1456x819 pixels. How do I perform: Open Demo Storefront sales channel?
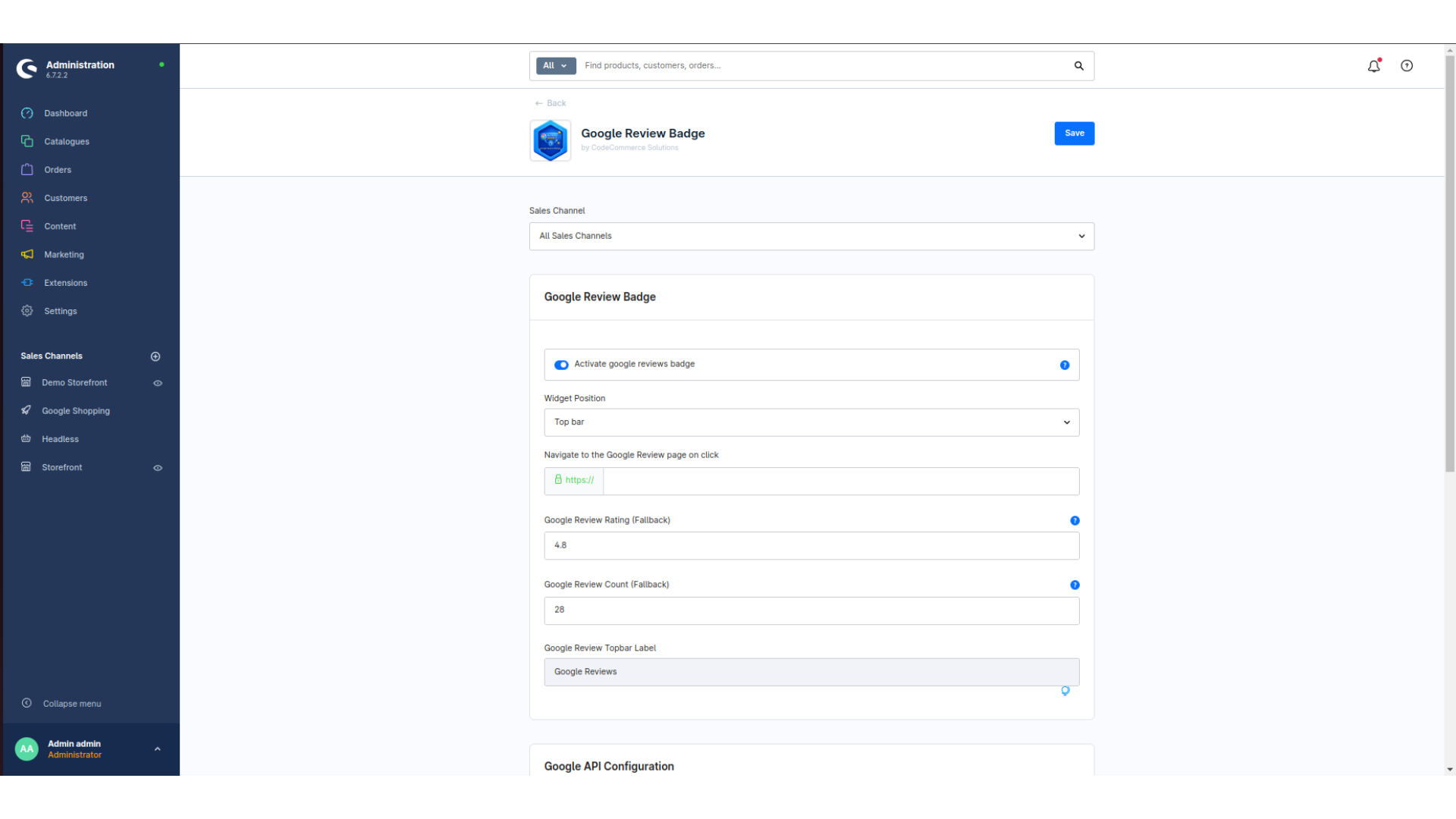(74, 383)
